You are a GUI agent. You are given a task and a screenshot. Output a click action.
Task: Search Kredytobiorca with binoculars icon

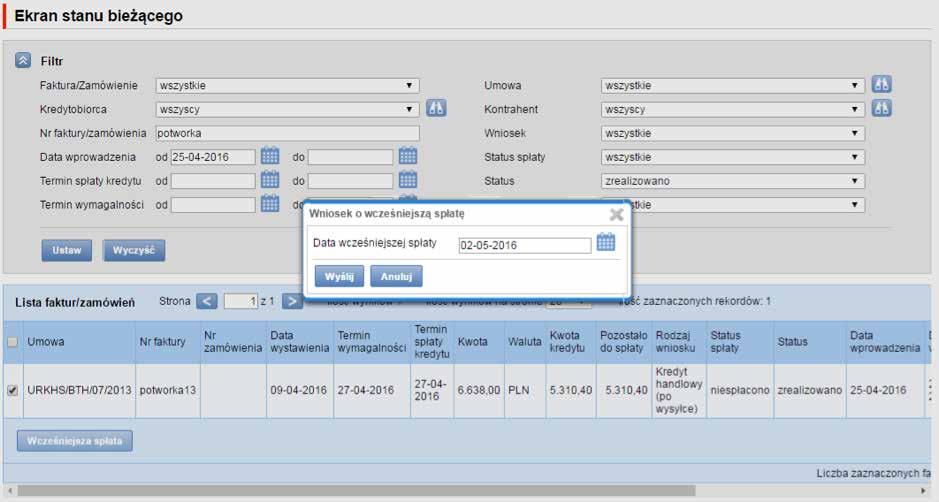436,108
